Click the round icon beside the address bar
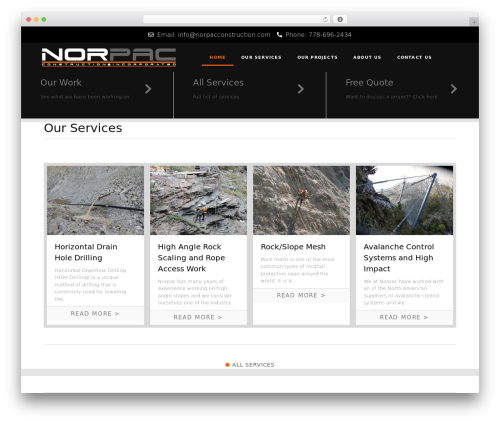 coord(340,19)
